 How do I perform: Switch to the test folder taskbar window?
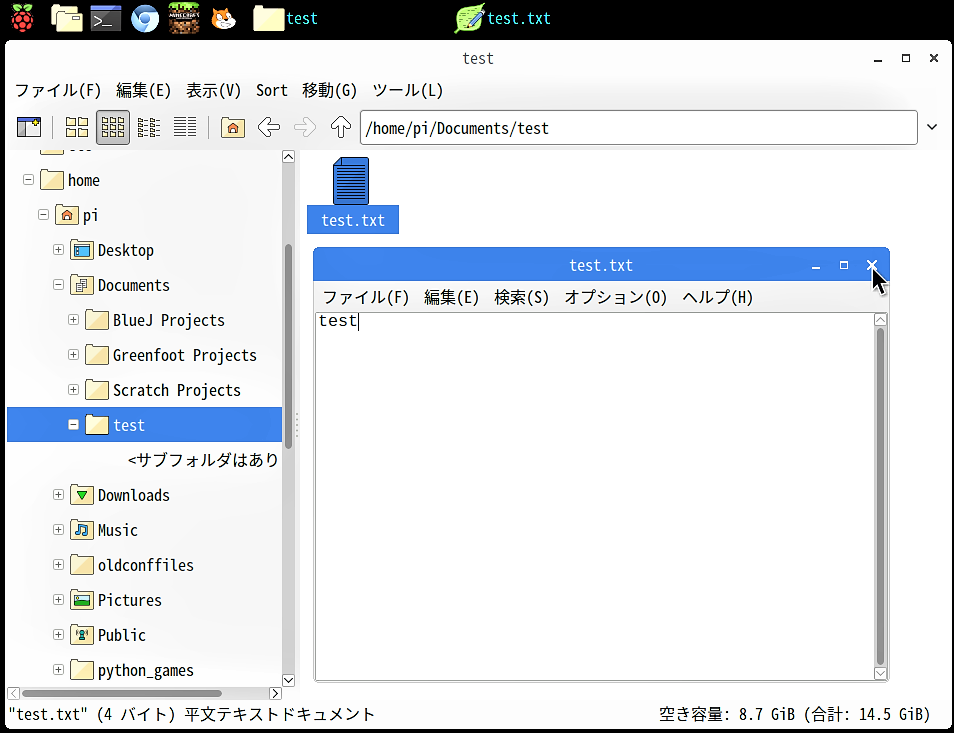(x=285, y=18)
